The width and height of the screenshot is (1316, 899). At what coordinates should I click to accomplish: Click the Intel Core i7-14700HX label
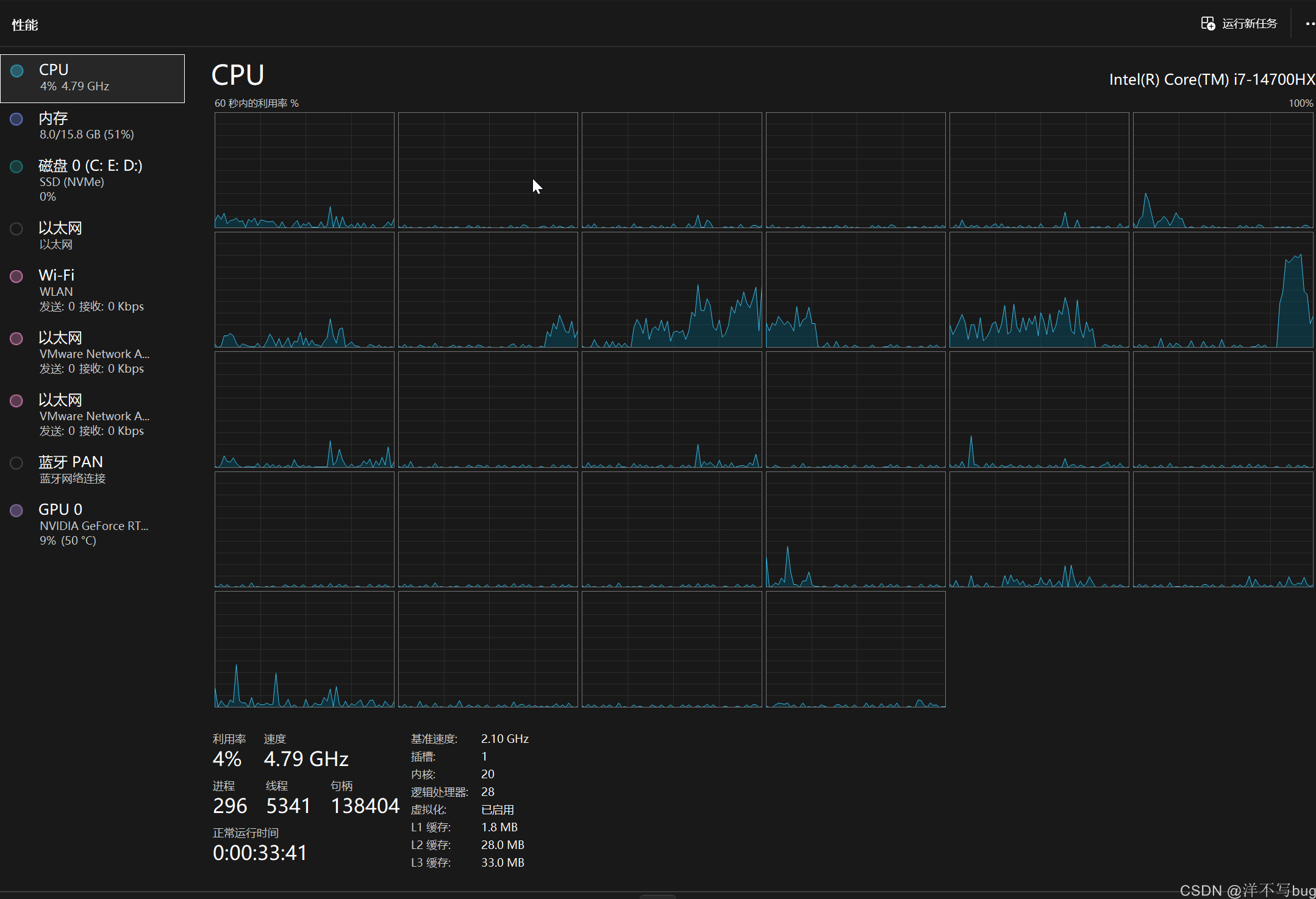[x=1211, y=80]
